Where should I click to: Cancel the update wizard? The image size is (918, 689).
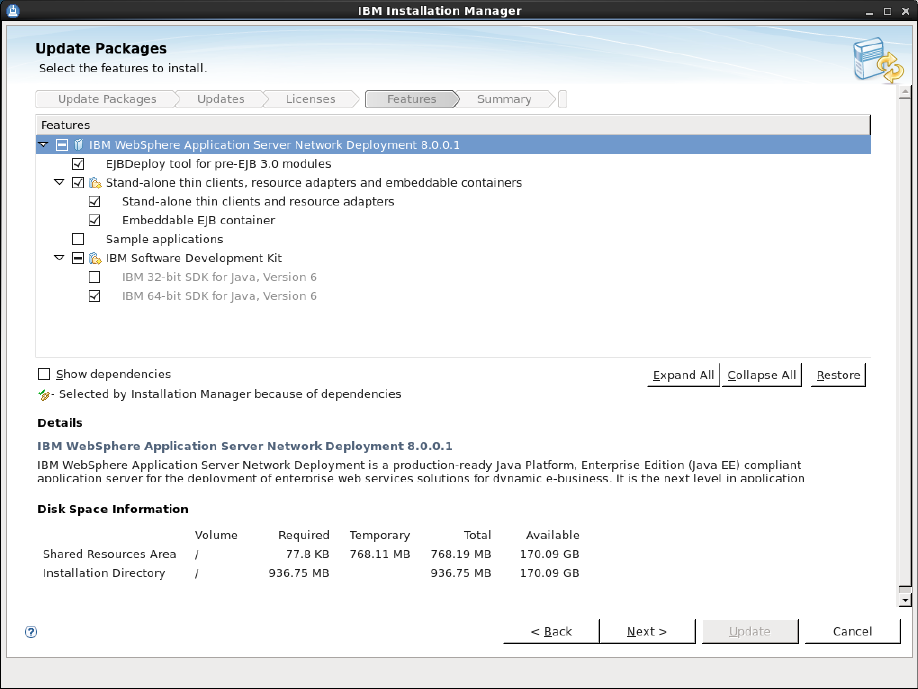pyautogui.click(x=852, y=632)
